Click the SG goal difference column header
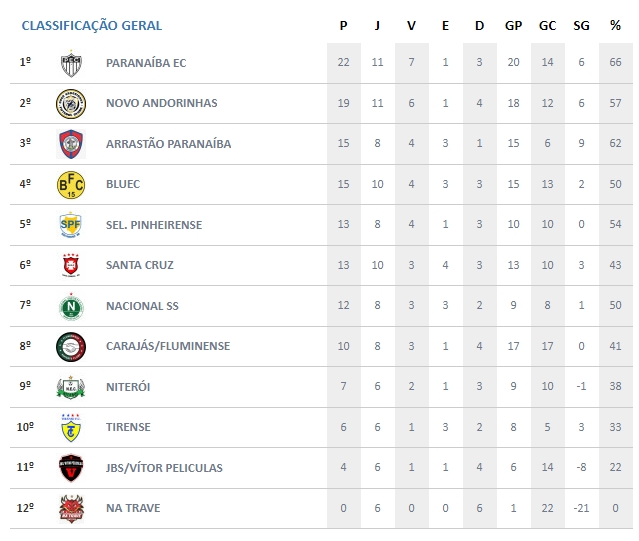 click(581, 25)
